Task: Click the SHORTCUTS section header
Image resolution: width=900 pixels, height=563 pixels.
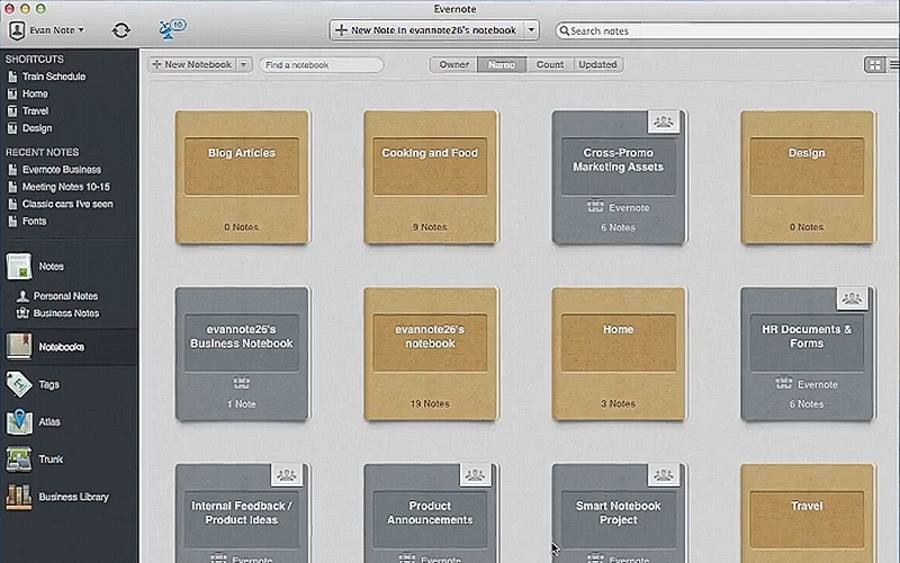Action: [x=34, y=59]
